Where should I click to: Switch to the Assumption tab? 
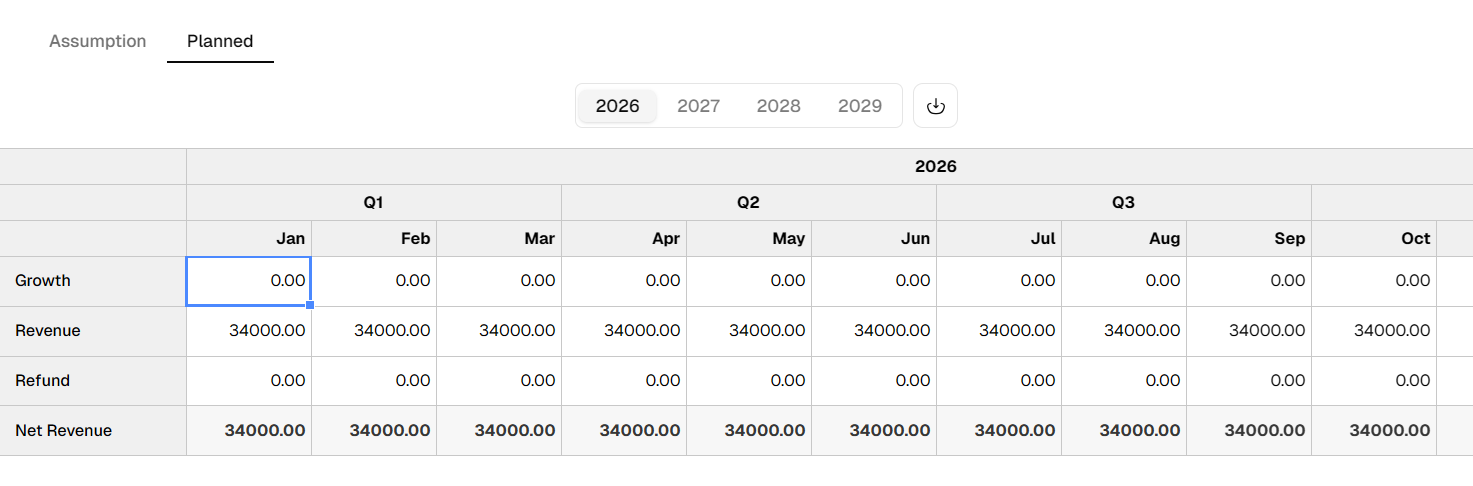tap(98, 41)
